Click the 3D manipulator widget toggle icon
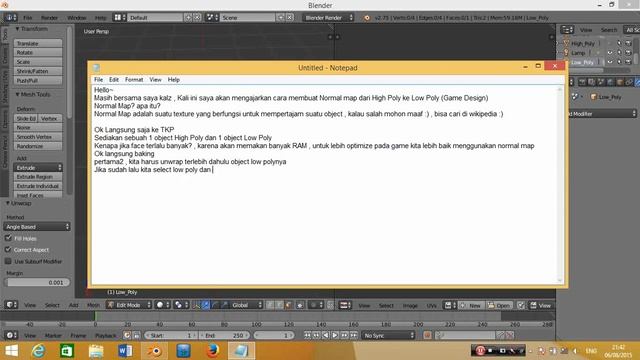Viewport: 640px width, 360px height. (197, 305)
